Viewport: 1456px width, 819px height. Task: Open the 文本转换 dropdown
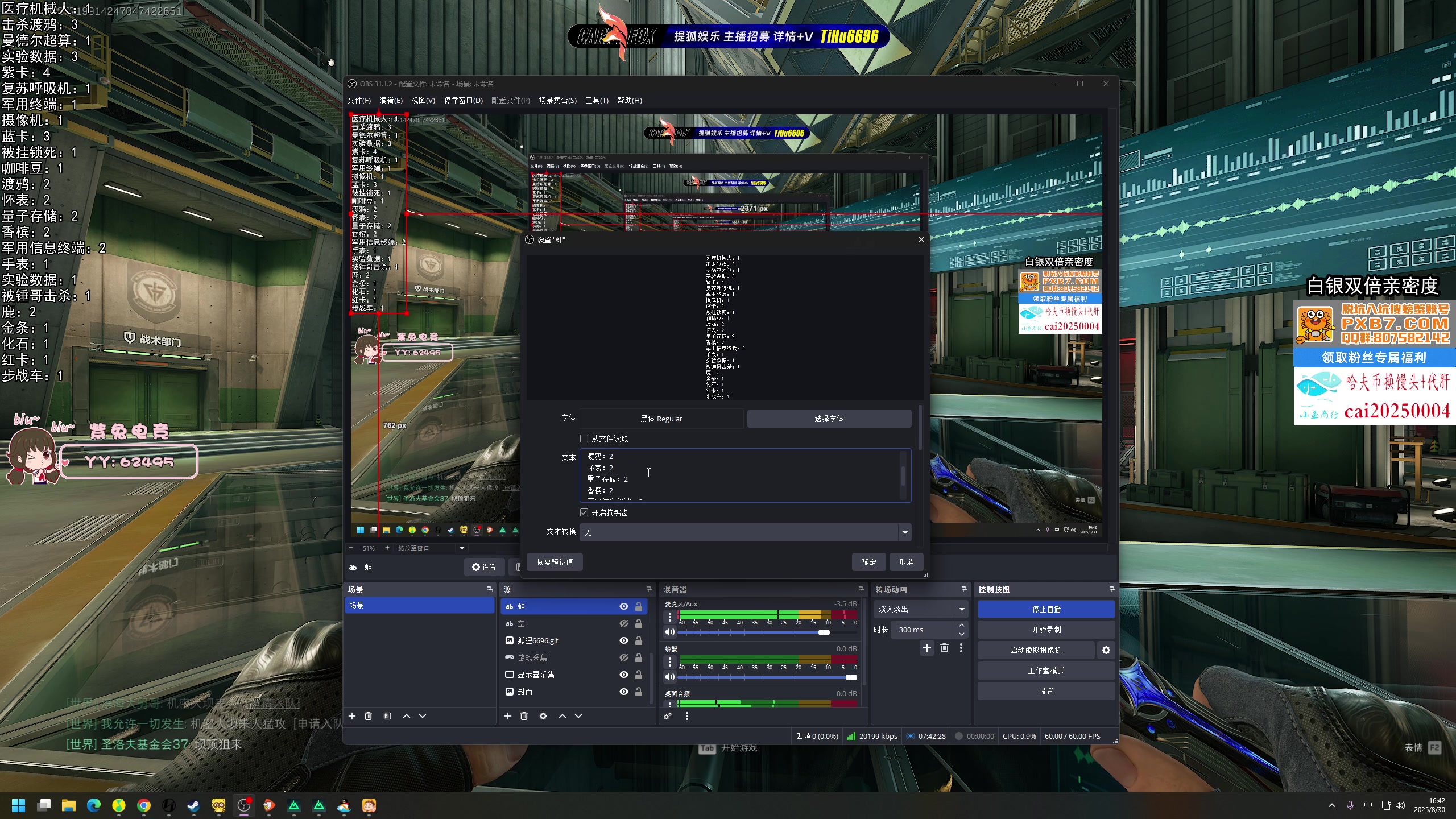point(745,532)
